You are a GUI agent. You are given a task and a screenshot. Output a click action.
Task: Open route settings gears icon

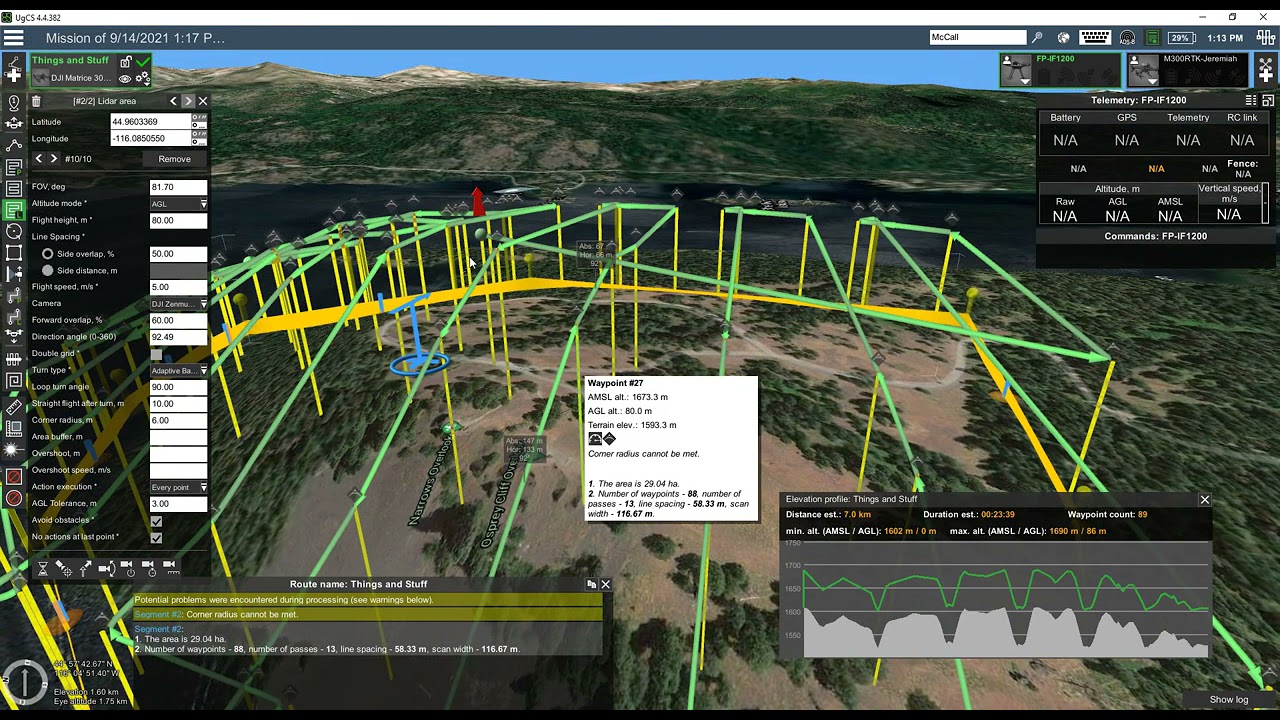coord(143,78)
